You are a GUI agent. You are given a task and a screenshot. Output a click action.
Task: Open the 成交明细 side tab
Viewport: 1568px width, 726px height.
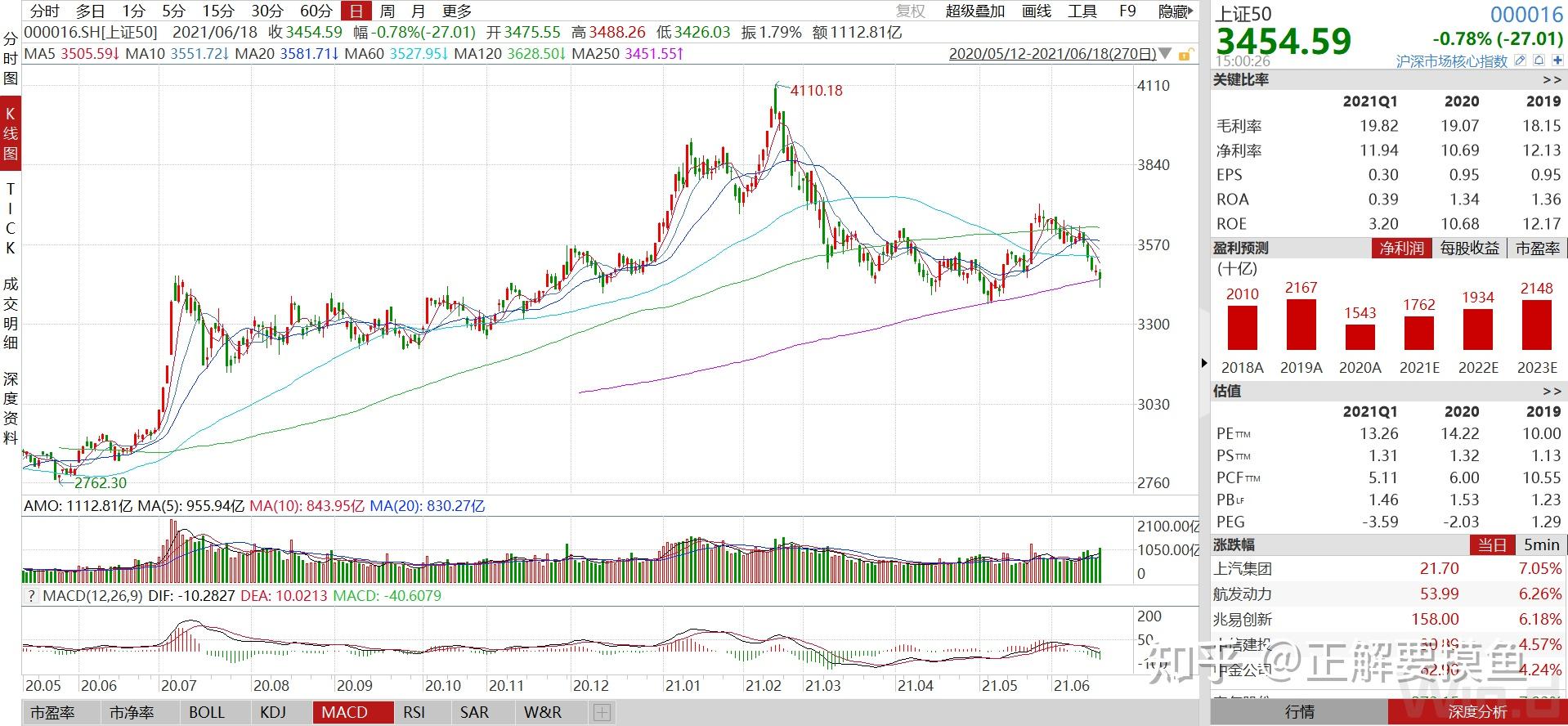point(11,313)
